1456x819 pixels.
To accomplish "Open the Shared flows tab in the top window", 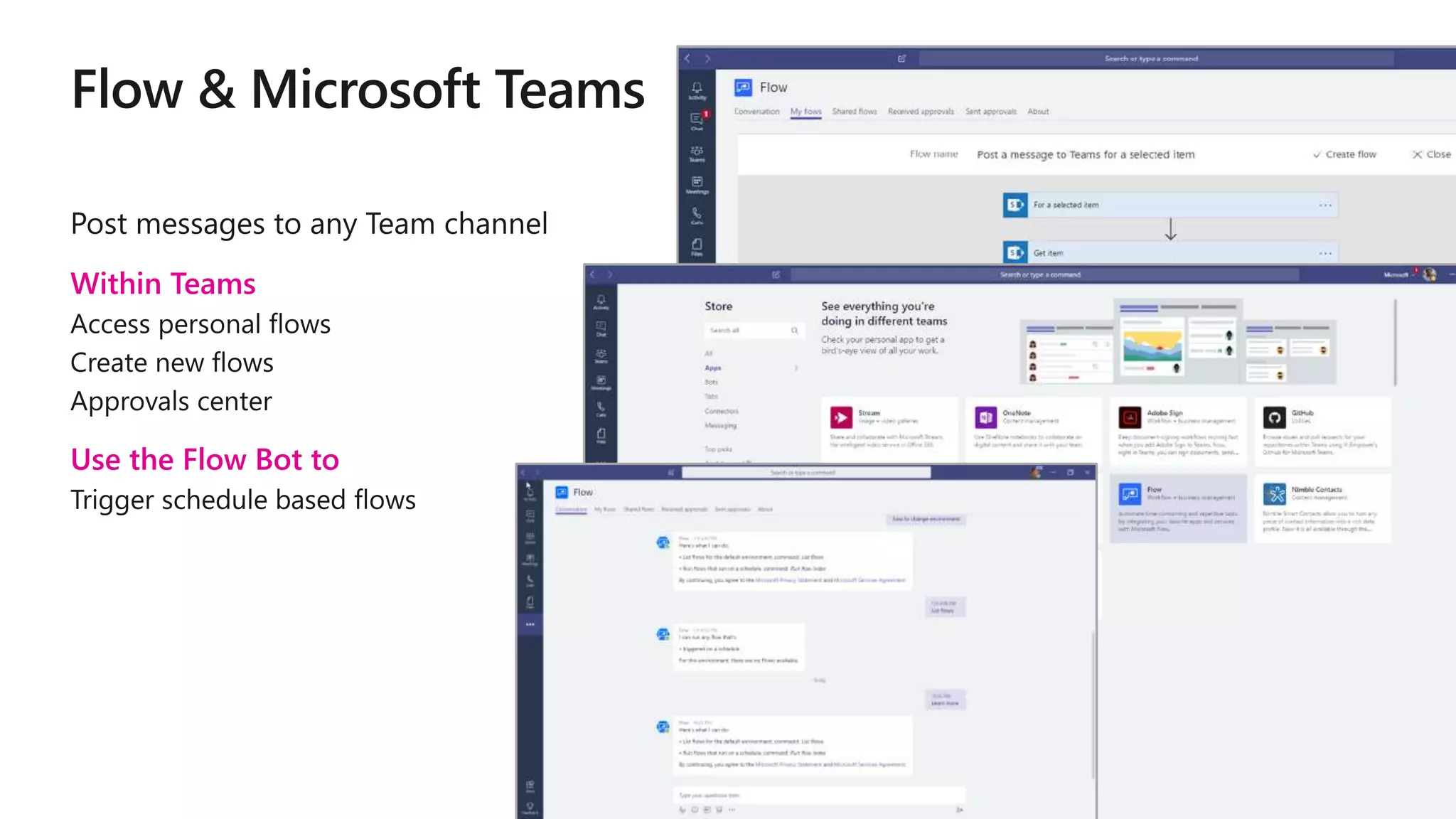I will click(855, 112).
